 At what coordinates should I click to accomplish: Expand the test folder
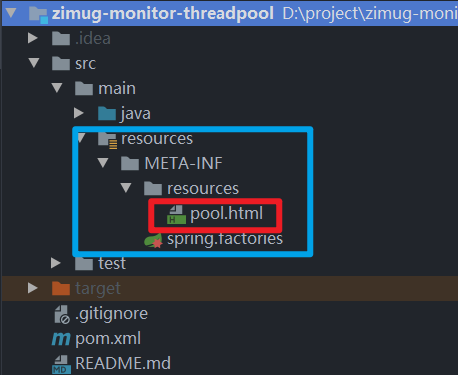(56, 263)
